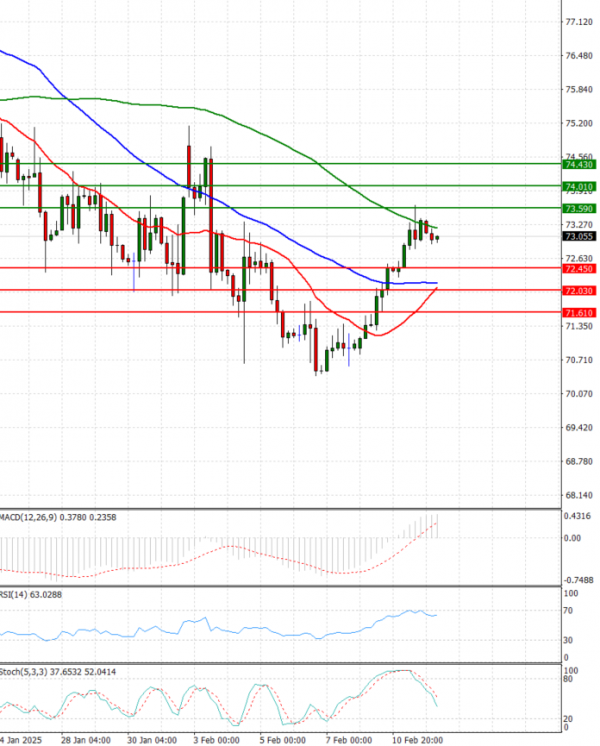The width and height of the screenshot is (600, 746).
Task: Click the 70.070 price scale value
Action: (x=579, y=393)
